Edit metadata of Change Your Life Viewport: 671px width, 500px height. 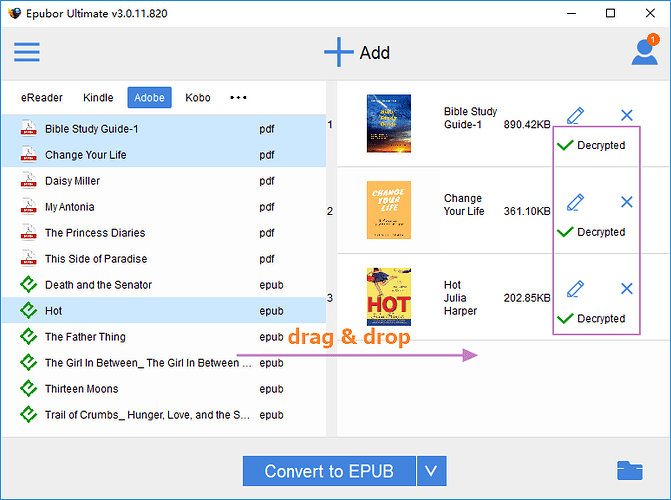coord(575,202)
